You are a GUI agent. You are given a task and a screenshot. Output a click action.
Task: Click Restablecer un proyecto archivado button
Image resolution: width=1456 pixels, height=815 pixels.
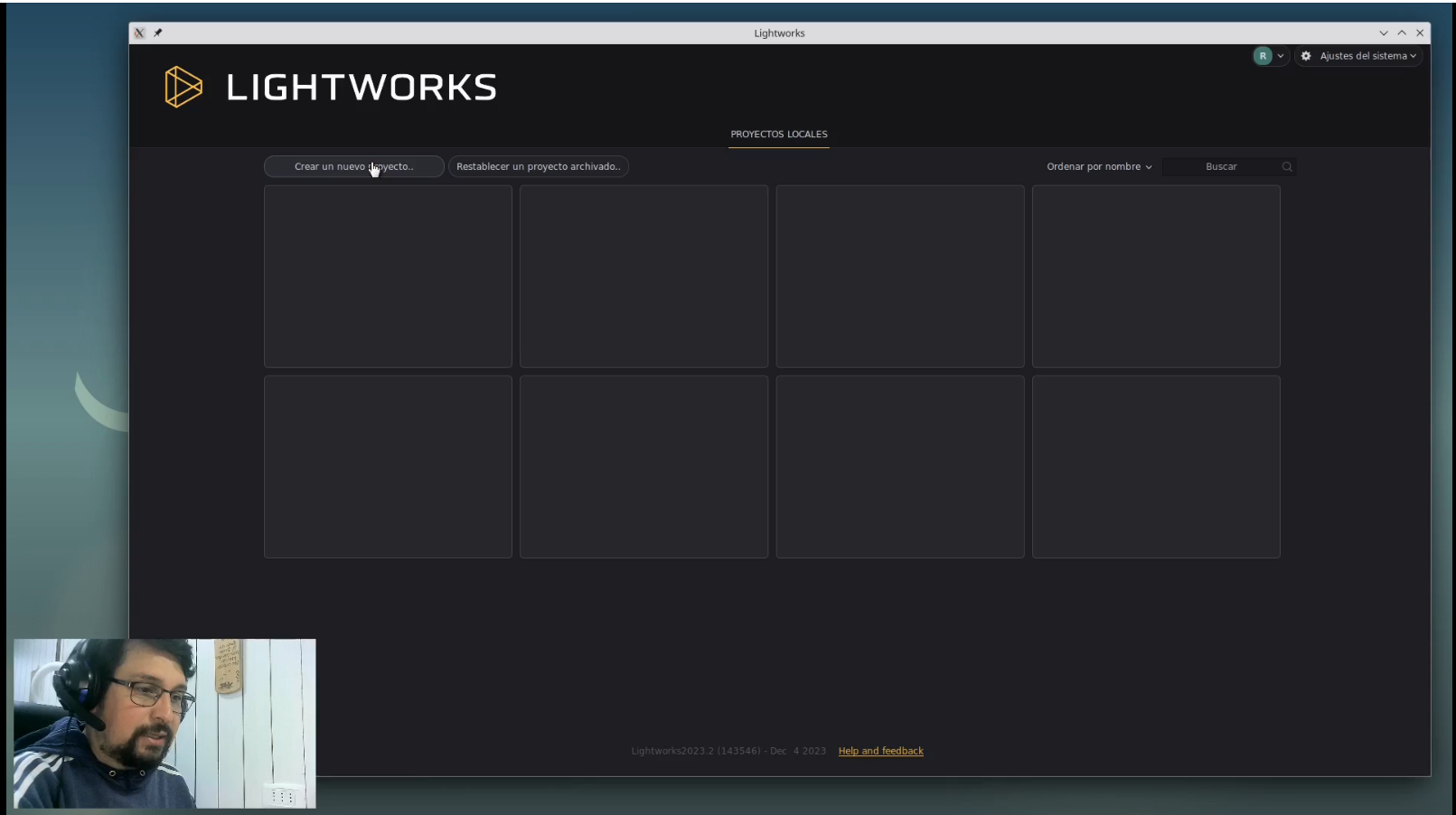(x=539, y=166)
